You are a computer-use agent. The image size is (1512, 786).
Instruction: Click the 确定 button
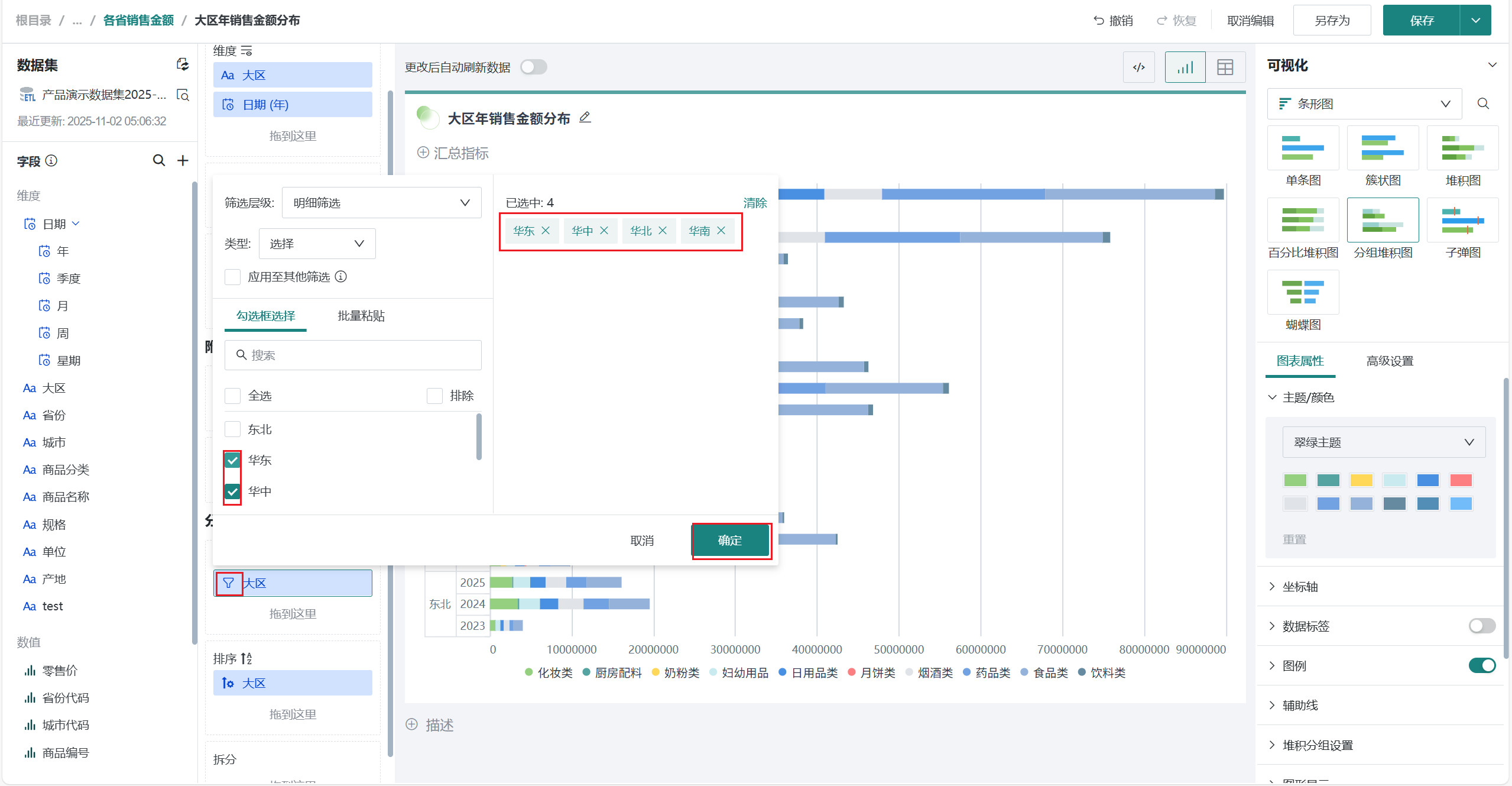pyautogui.click(x=730, y=541)
